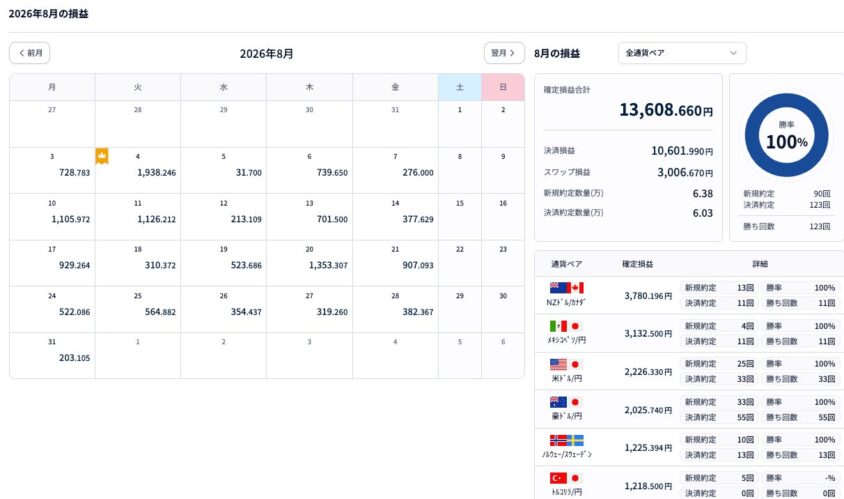This screenshot has height=499, width=844.
Task: Click the 100% win rate donut chart
Action: (x=786, y=135)
